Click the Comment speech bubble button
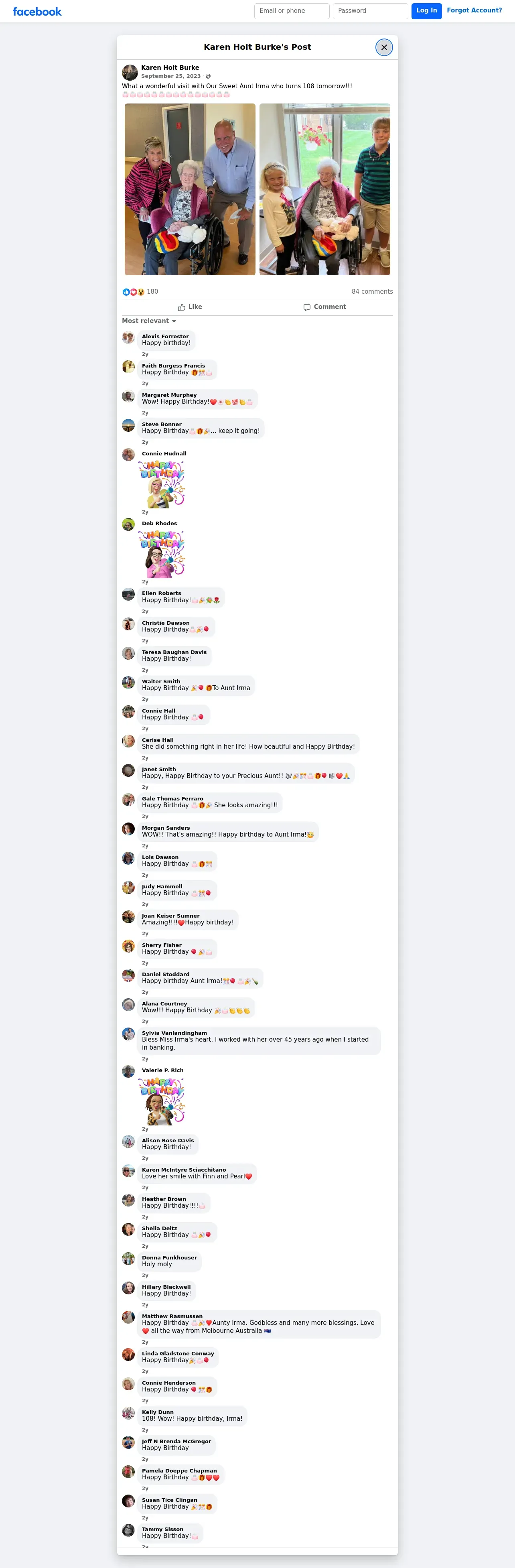This screenshot has width=515, height=1568. pos(325,307)
